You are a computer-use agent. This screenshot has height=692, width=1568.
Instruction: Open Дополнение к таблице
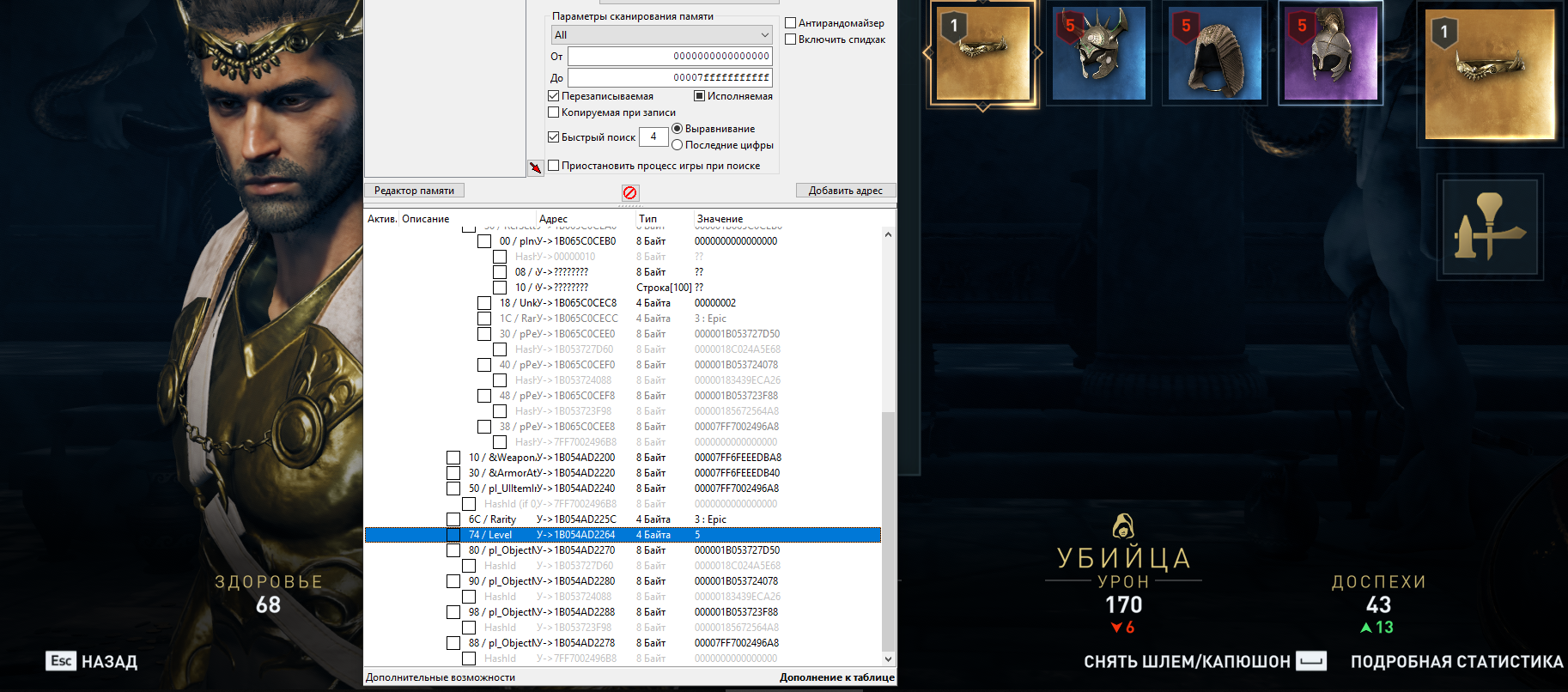tap(837, 677)
